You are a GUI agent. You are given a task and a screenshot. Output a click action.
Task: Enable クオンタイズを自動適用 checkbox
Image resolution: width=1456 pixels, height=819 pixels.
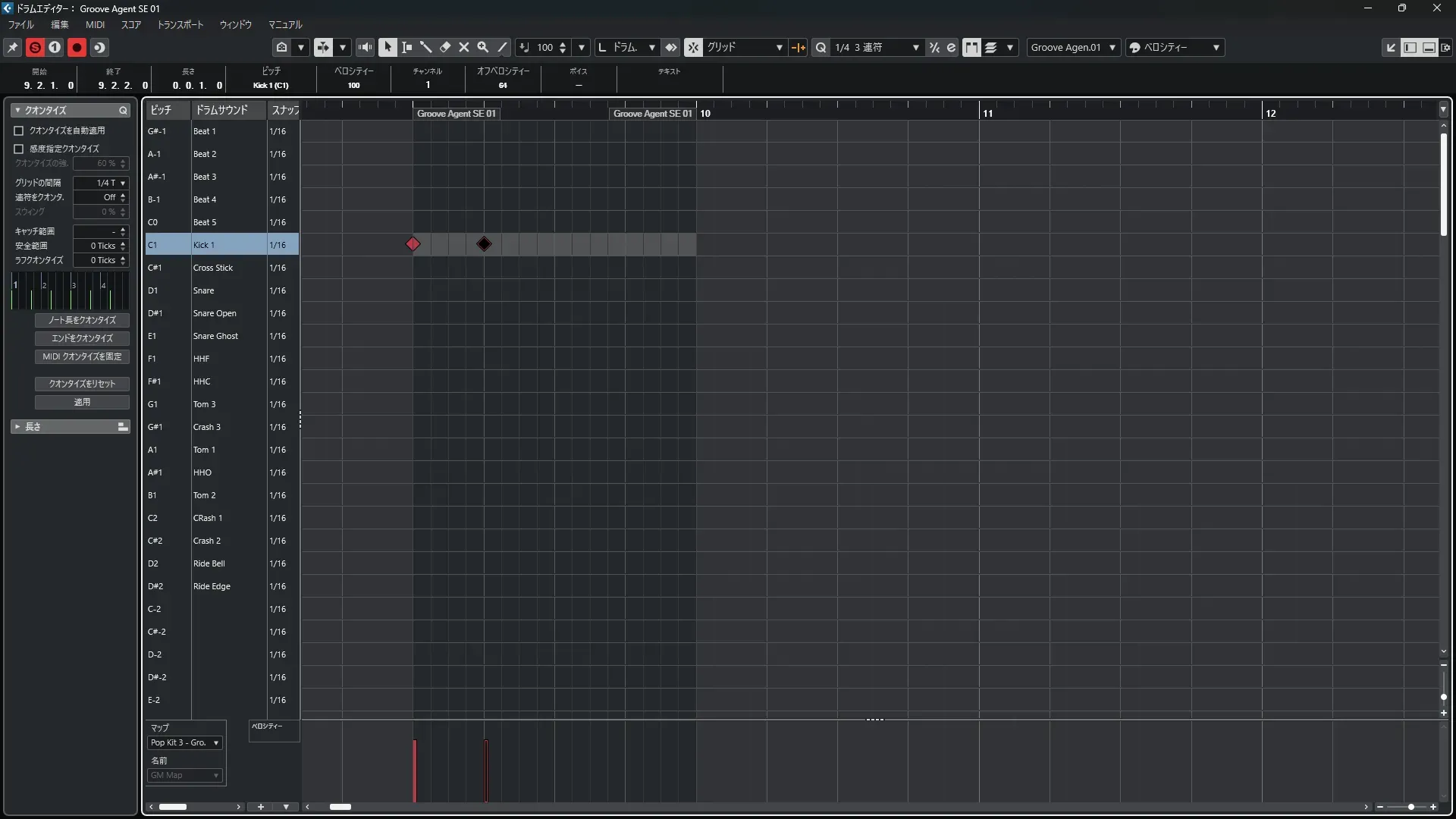pyautogui.click(x=19, y=130)
